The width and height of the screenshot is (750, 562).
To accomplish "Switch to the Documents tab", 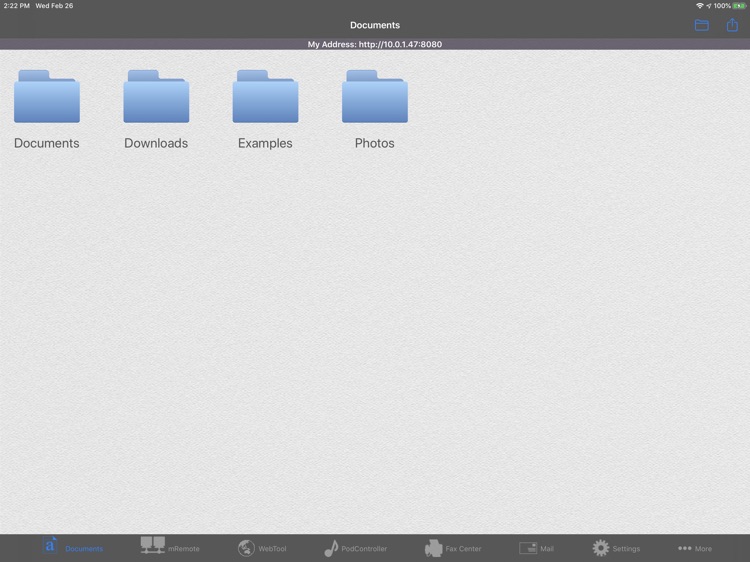I will pyautogui.click(x=73, y=548).
